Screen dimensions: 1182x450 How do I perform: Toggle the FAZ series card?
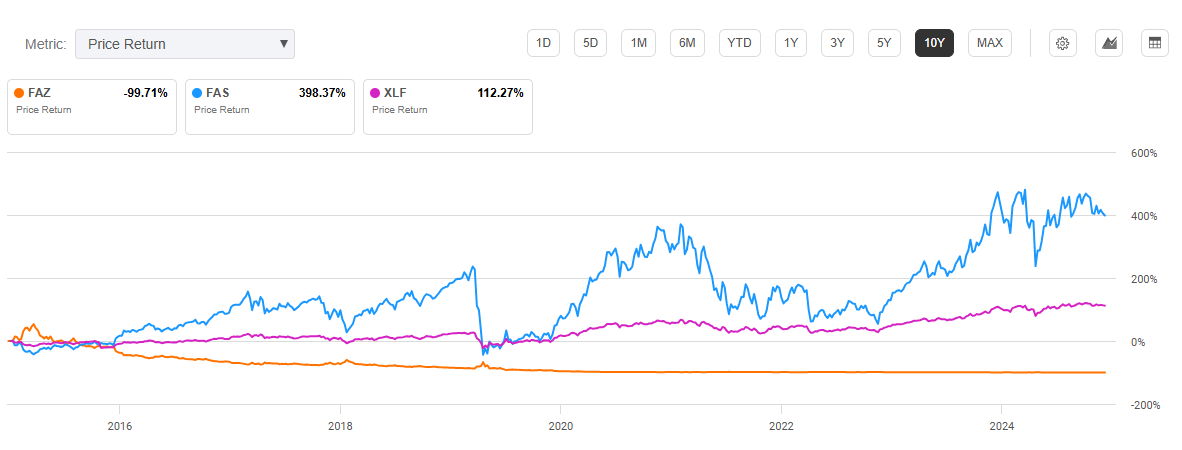(x=91, y=106)
